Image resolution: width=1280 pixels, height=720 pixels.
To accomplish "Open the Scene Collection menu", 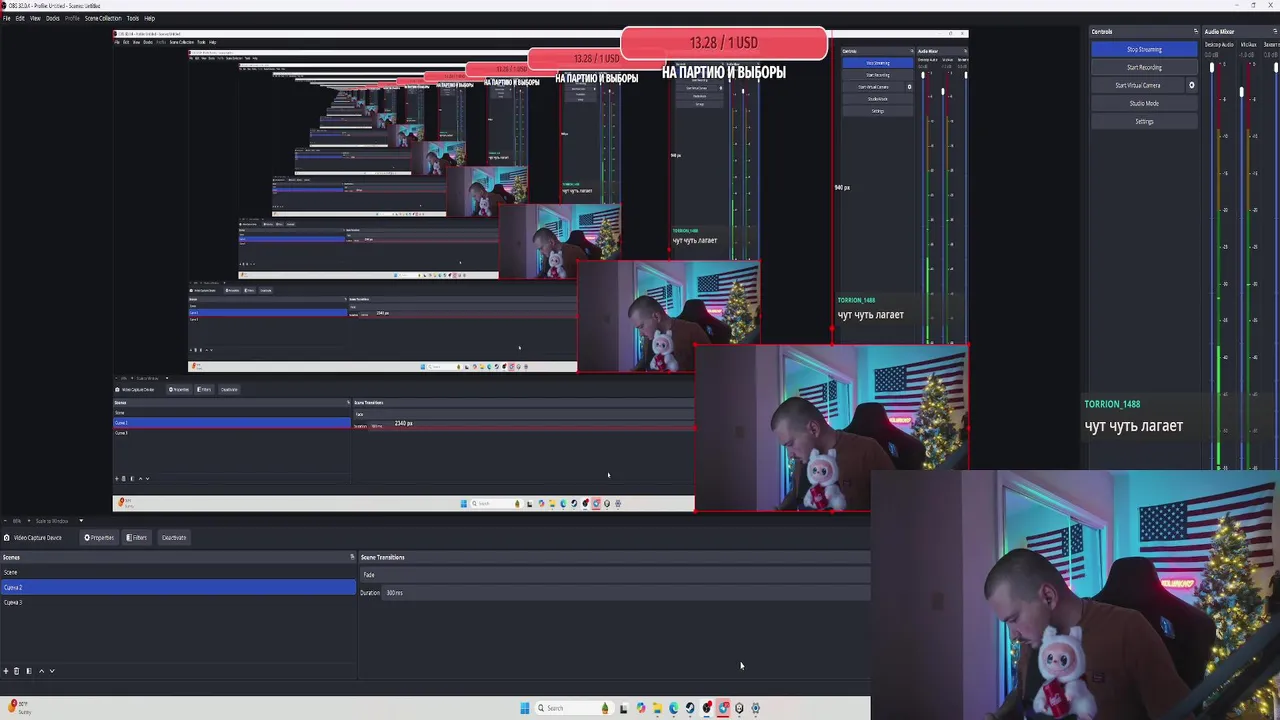I will pos(103,18).
